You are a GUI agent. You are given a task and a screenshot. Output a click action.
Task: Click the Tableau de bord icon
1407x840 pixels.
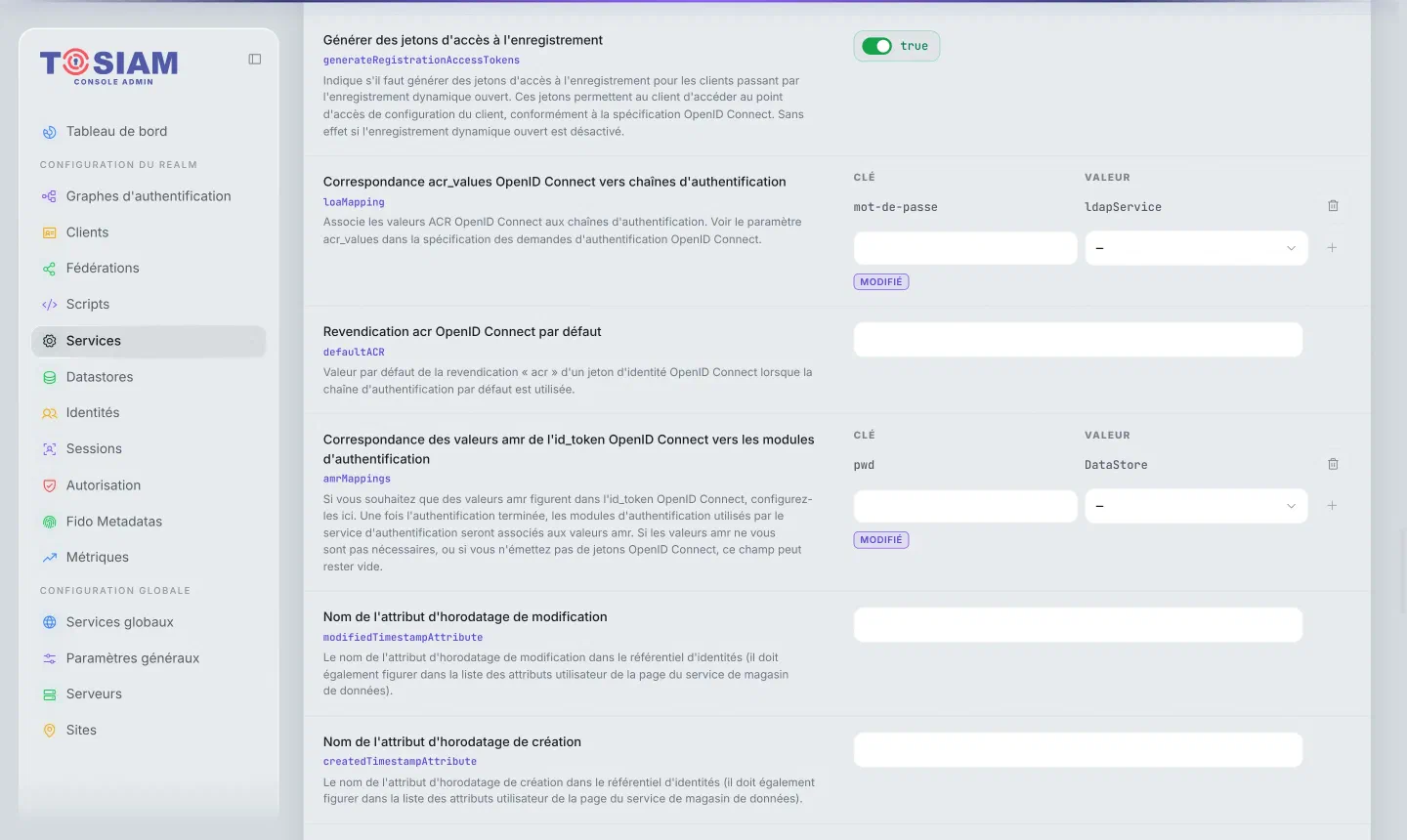click(50, 132)
